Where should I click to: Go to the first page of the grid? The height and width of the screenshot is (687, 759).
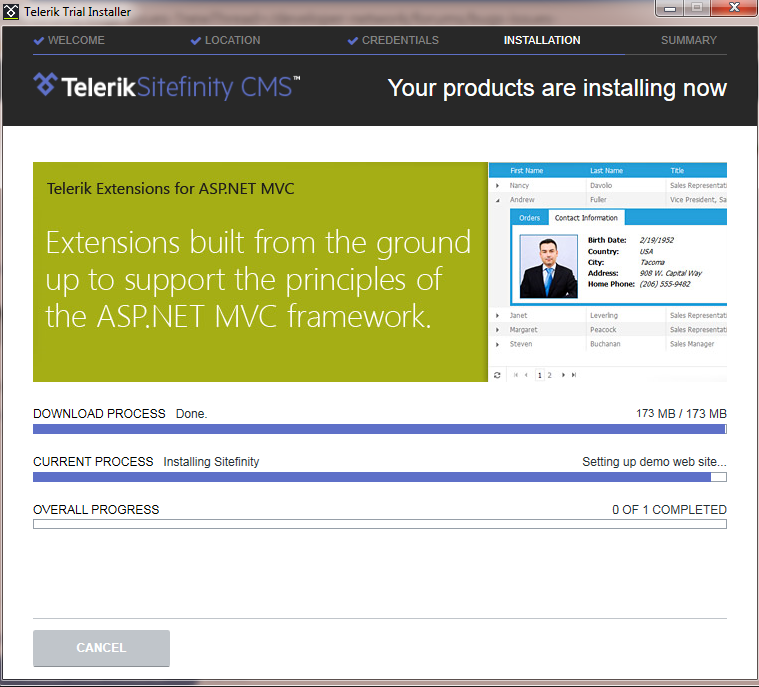(x=516, y=375)
